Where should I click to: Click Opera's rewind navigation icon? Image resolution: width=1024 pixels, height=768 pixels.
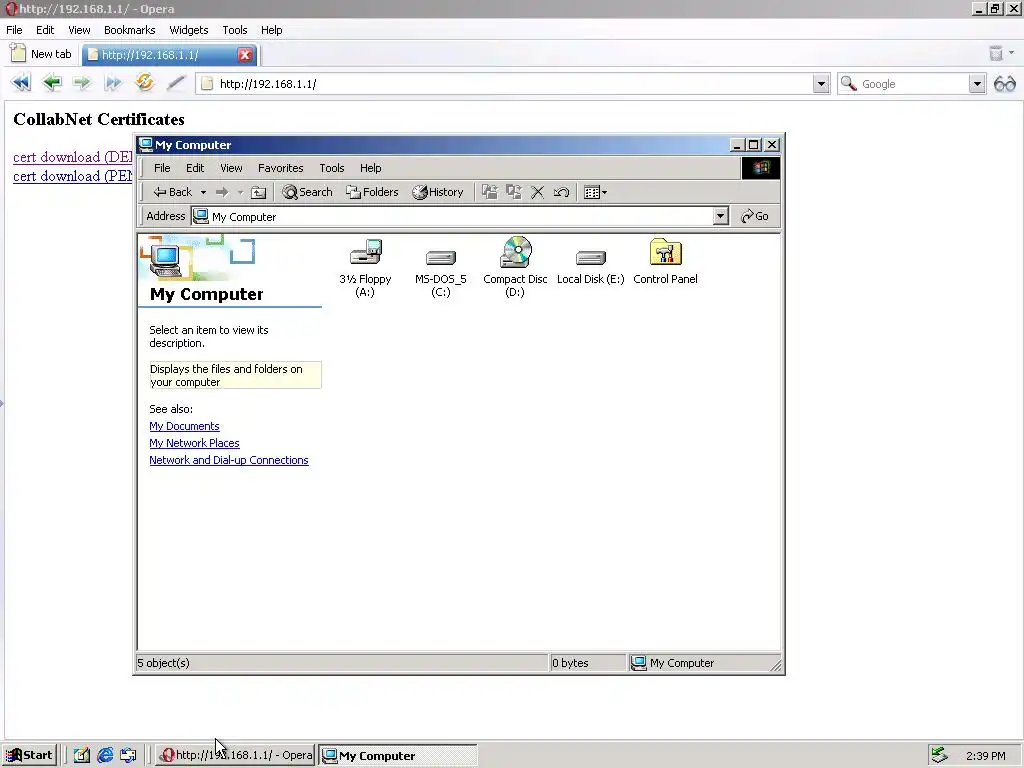pyautogui.click(x=21, y=83)
